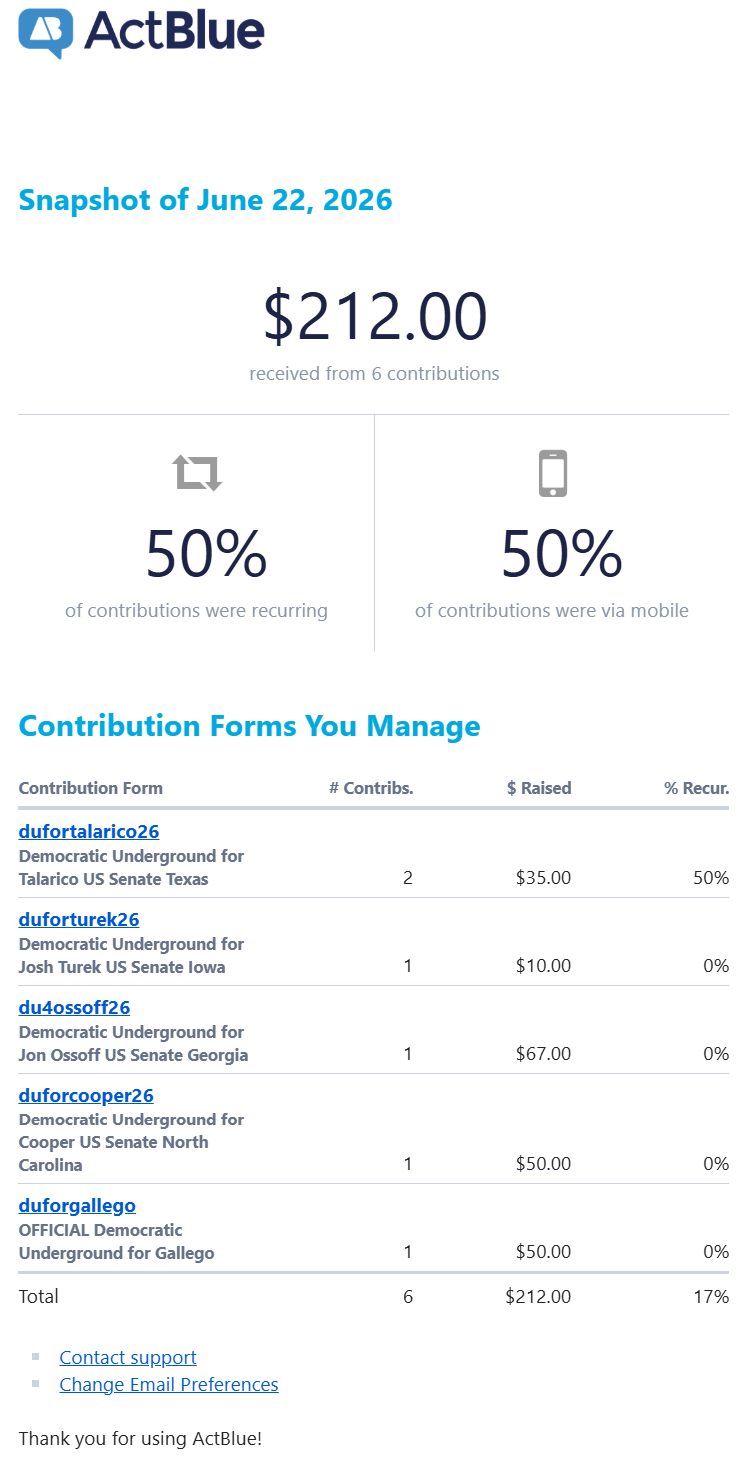The height and width of the screenshot is (1458, 740).
Task: Open the duforturek26 contribution form
Action: point(79,919)
